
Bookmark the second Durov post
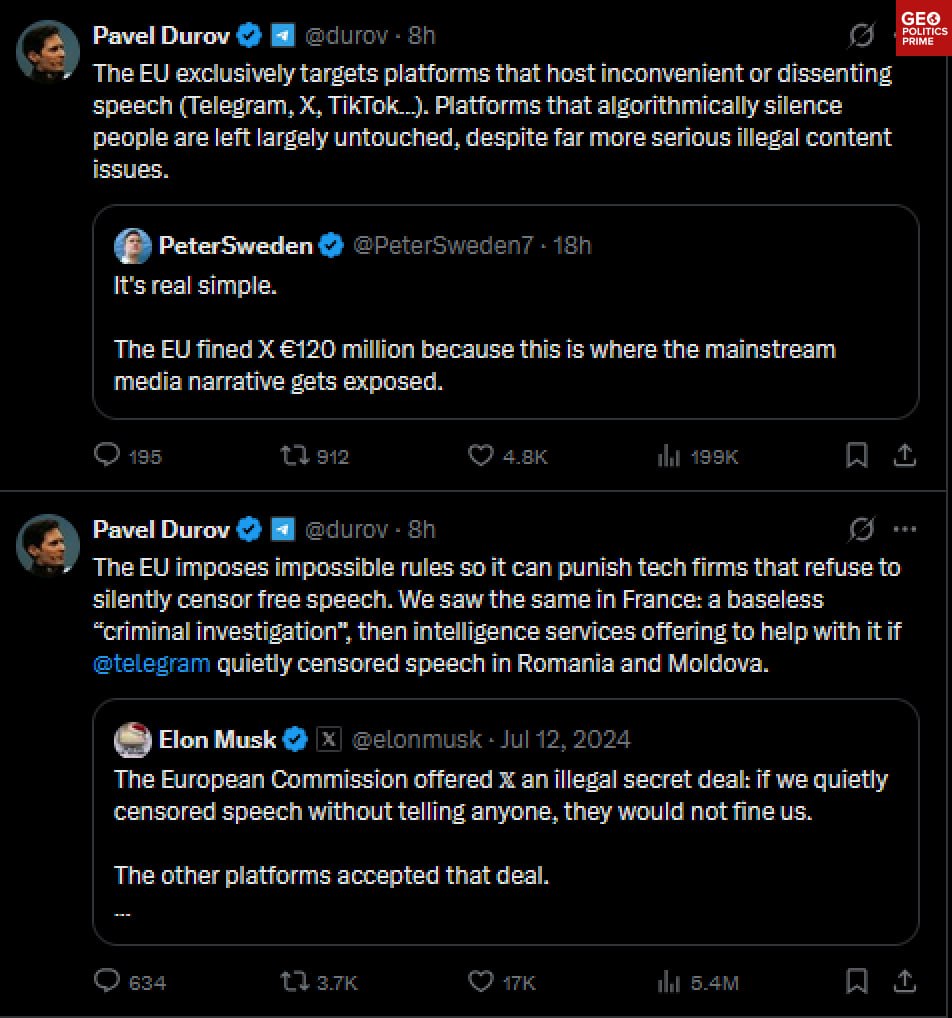tap(857, 981)
